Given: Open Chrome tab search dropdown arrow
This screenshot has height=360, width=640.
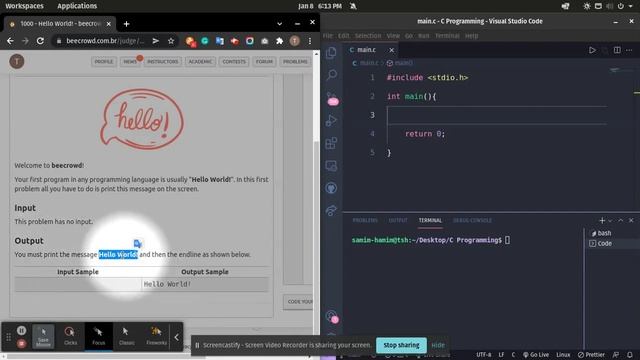Looking at the screenshot, I should point(280,24).
